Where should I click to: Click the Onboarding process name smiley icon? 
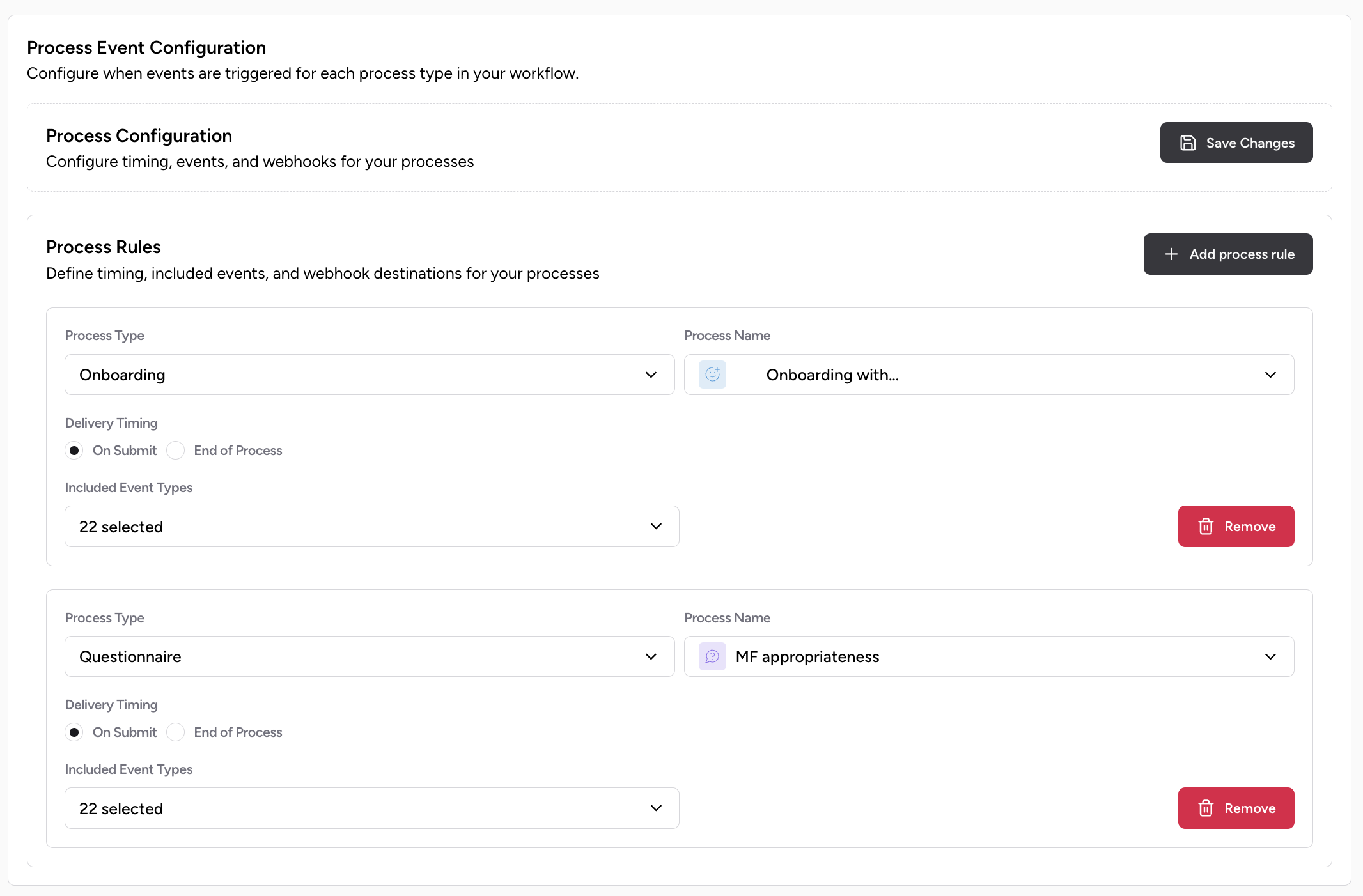(x=712, y=375)
